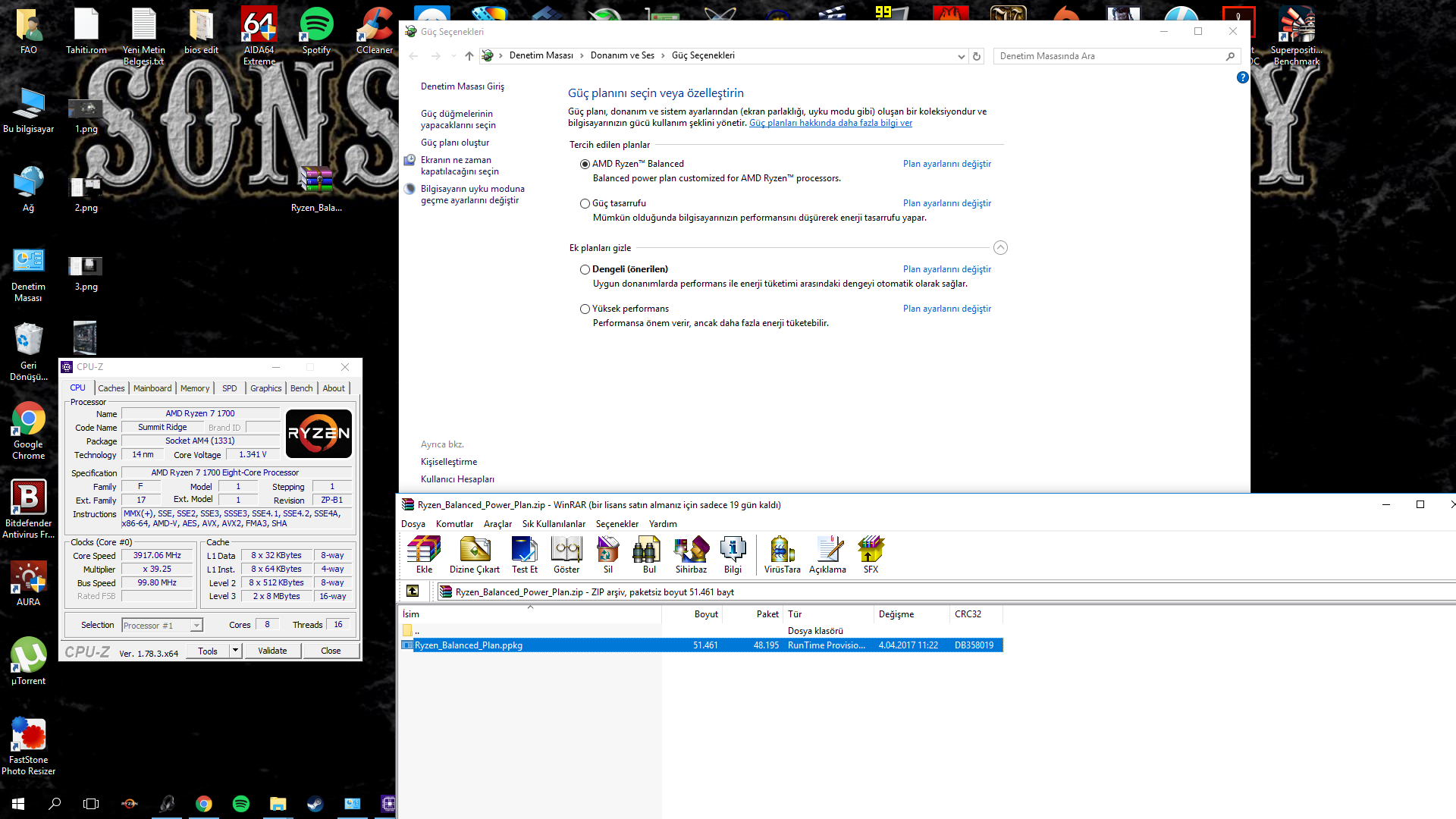Click the WinRAR up-one-folder icon
1456x819 pixels.
[x=413, y=591]
